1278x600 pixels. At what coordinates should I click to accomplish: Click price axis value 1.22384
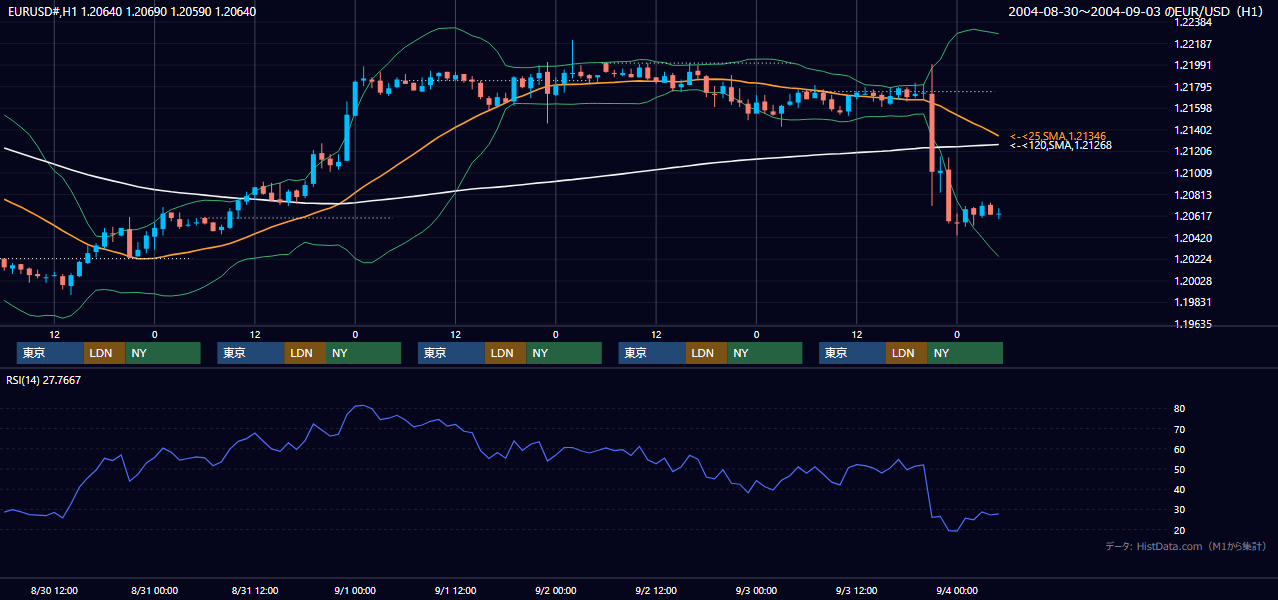pyautogui.click(x=1194, y=22)
